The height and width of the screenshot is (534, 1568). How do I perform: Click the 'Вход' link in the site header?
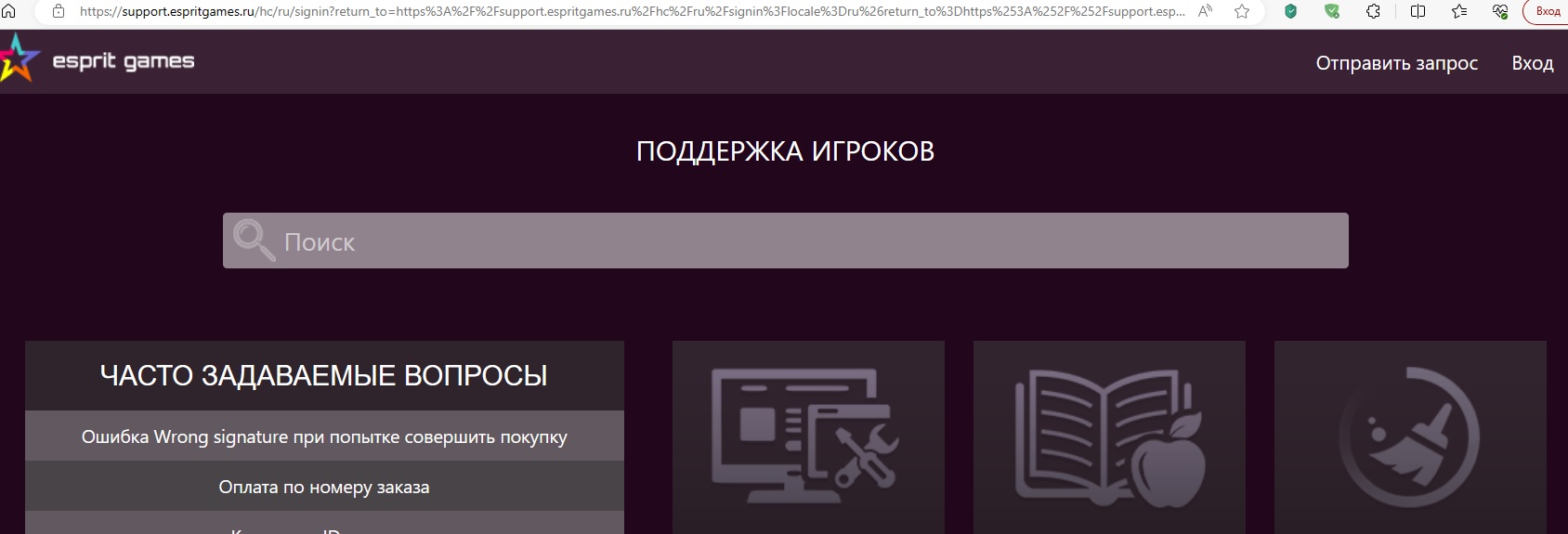click(1532, 63)
